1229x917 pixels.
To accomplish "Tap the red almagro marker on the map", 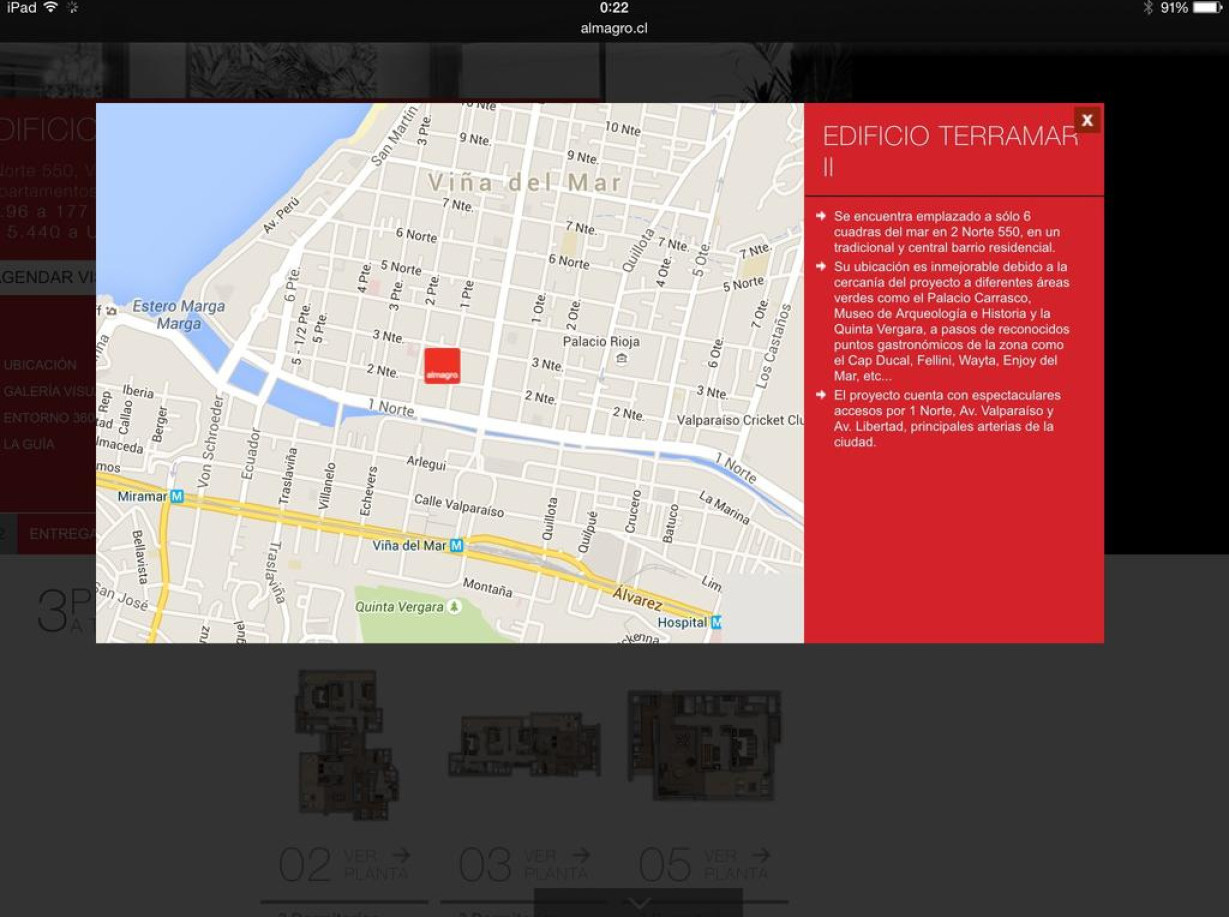I will [x=442, y=366].
